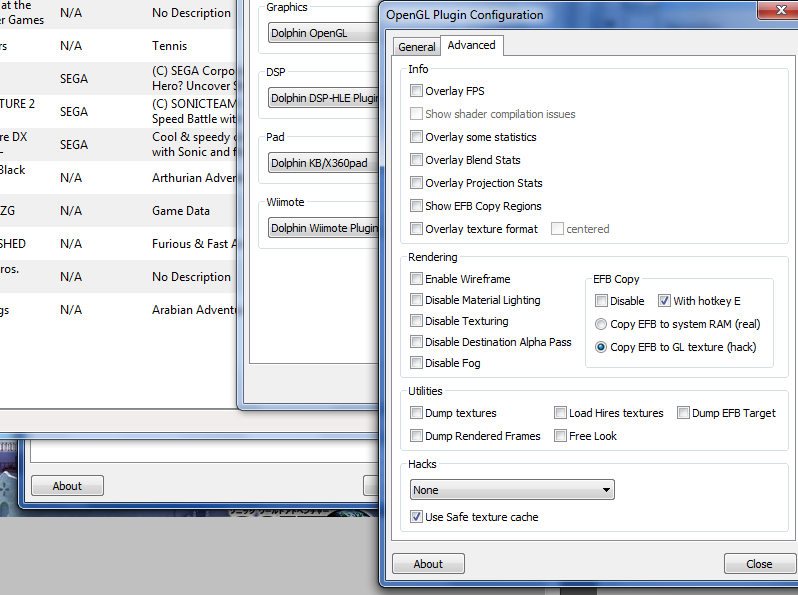Select the Cool & speedy game row

coord(118,145)
